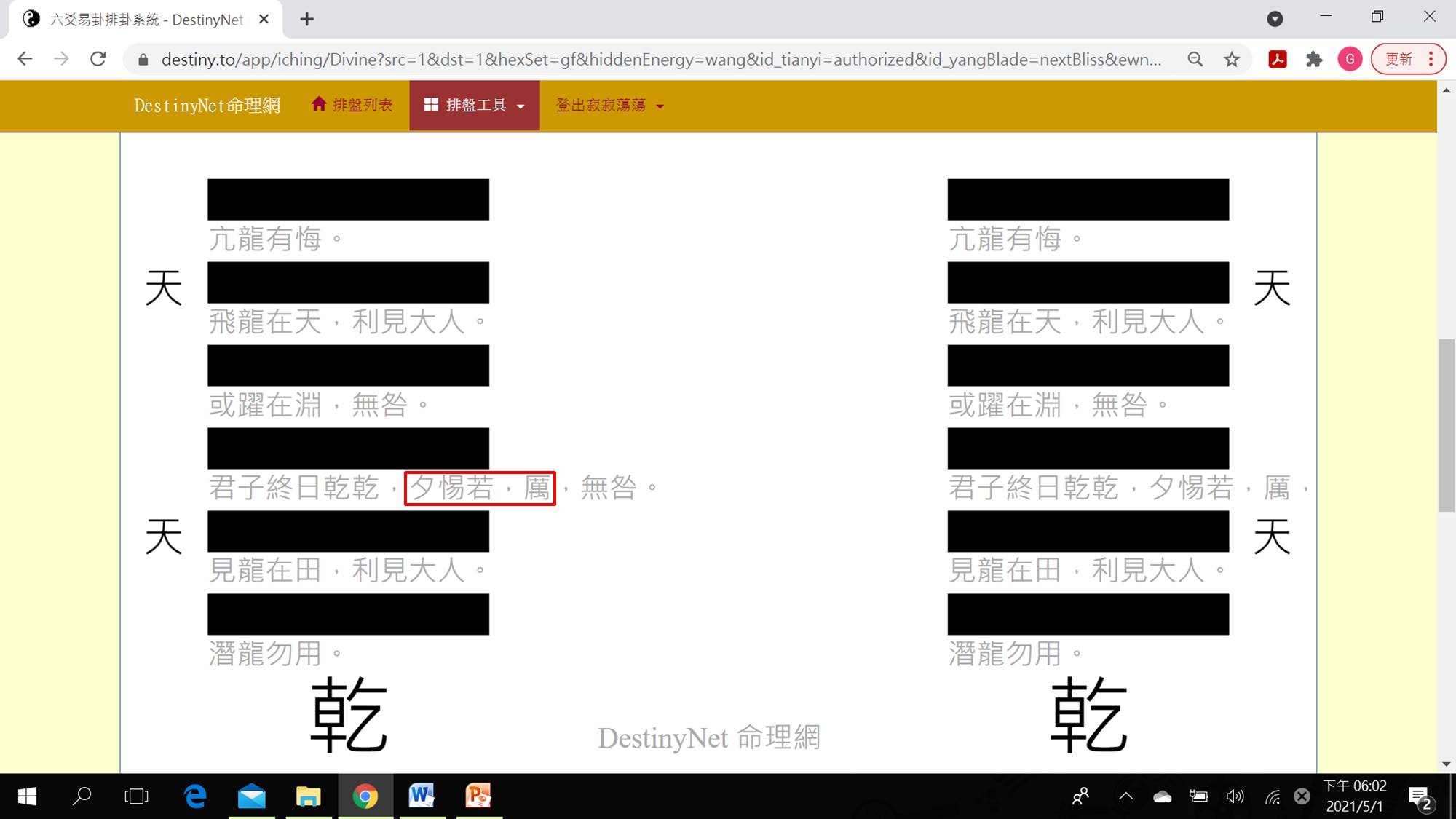Show hidden system tray icons chevron
This screenshot has width=1456, height=819.
click(x=1125, y=796)
